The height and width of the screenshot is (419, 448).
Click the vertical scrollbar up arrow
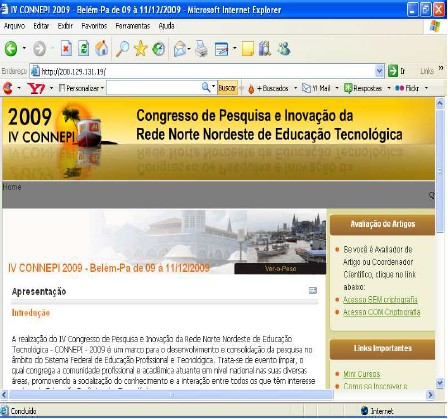(440, 103)
